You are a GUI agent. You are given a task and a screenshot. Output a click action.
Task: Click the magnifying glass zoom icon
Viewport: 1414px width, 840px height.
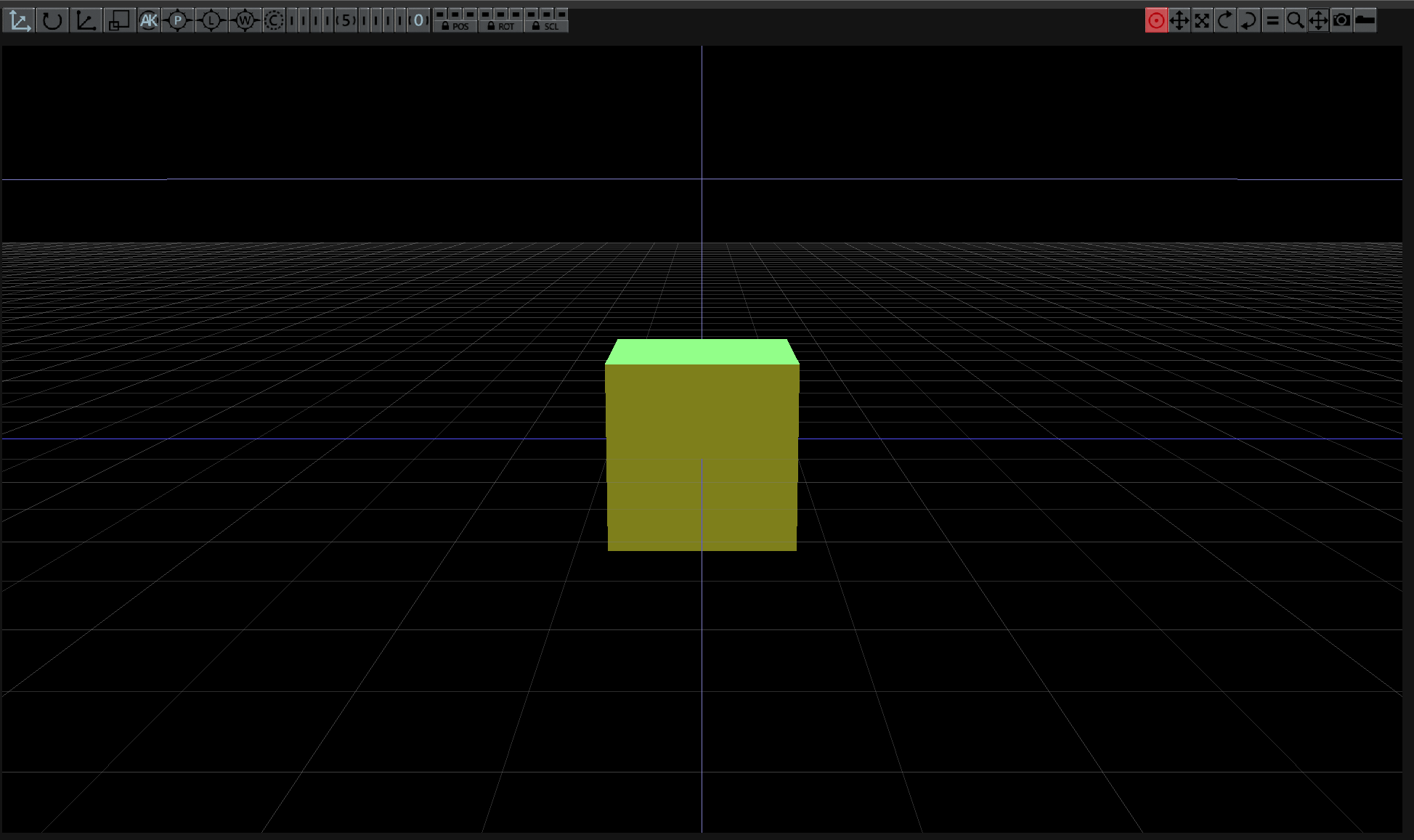point(1296,20)
